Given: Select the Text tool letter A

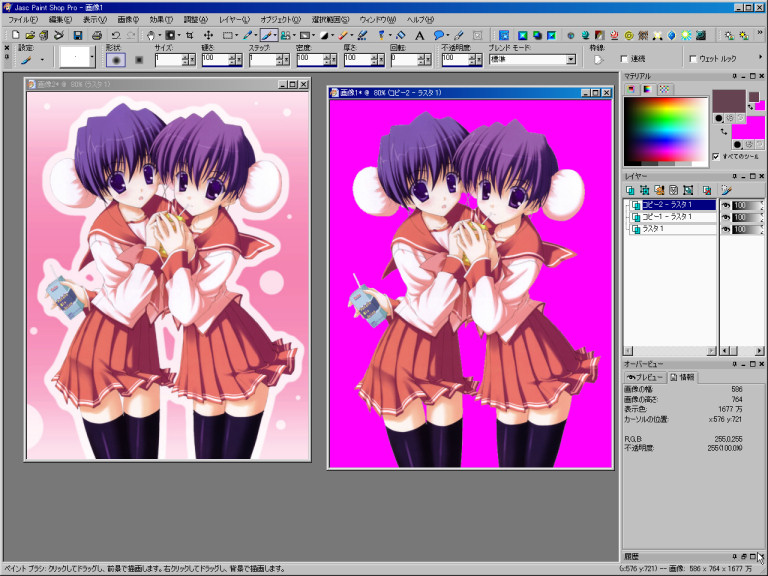Looking at the screenshot, I should (419, 35).
